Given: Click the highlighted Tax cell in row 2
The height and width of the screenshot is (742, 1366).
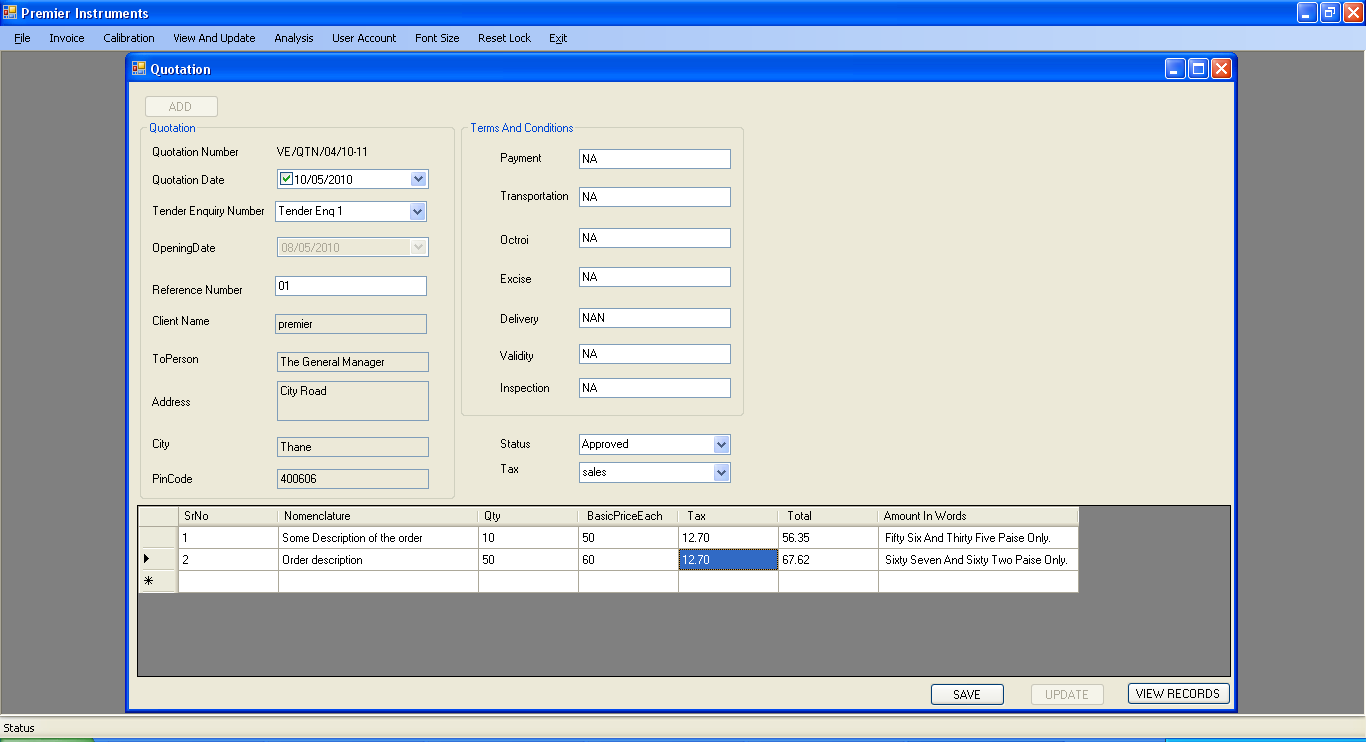Looking at the screenshot, I should (x=728, y=560).
